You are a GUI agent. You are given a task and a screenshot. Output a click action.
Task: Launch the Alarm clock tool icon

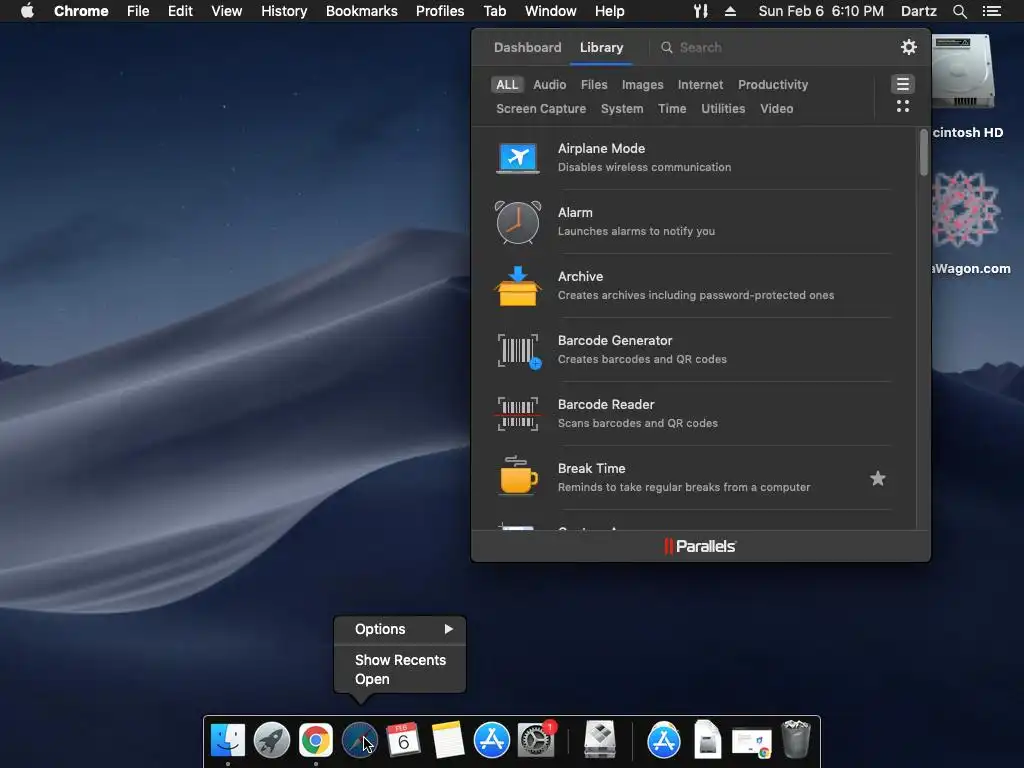click(518, 222)
